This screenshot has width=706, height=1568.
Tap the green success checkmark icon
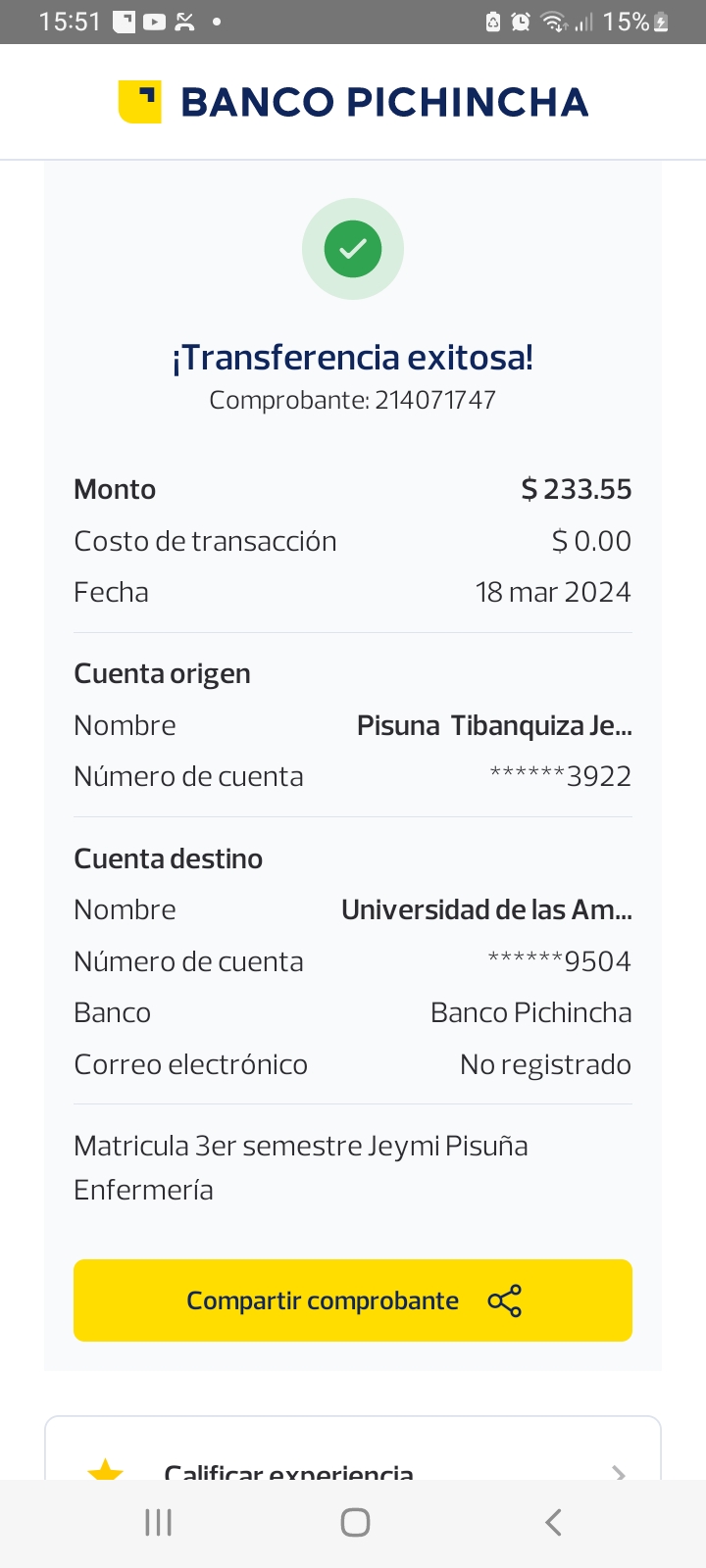(353, 249)
